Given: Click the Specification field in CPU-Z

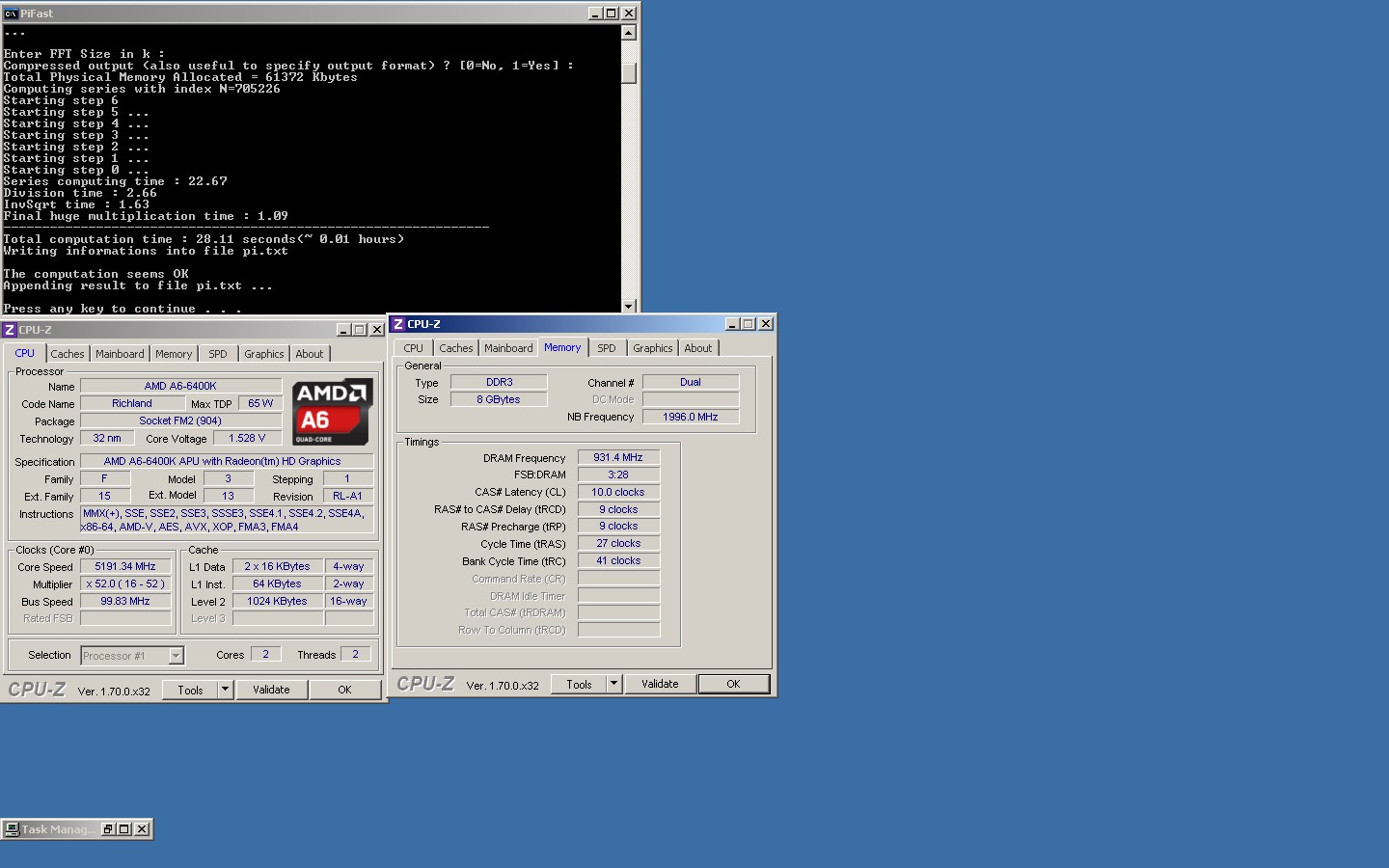Looking at the screenshot, I should coord(227,462).
